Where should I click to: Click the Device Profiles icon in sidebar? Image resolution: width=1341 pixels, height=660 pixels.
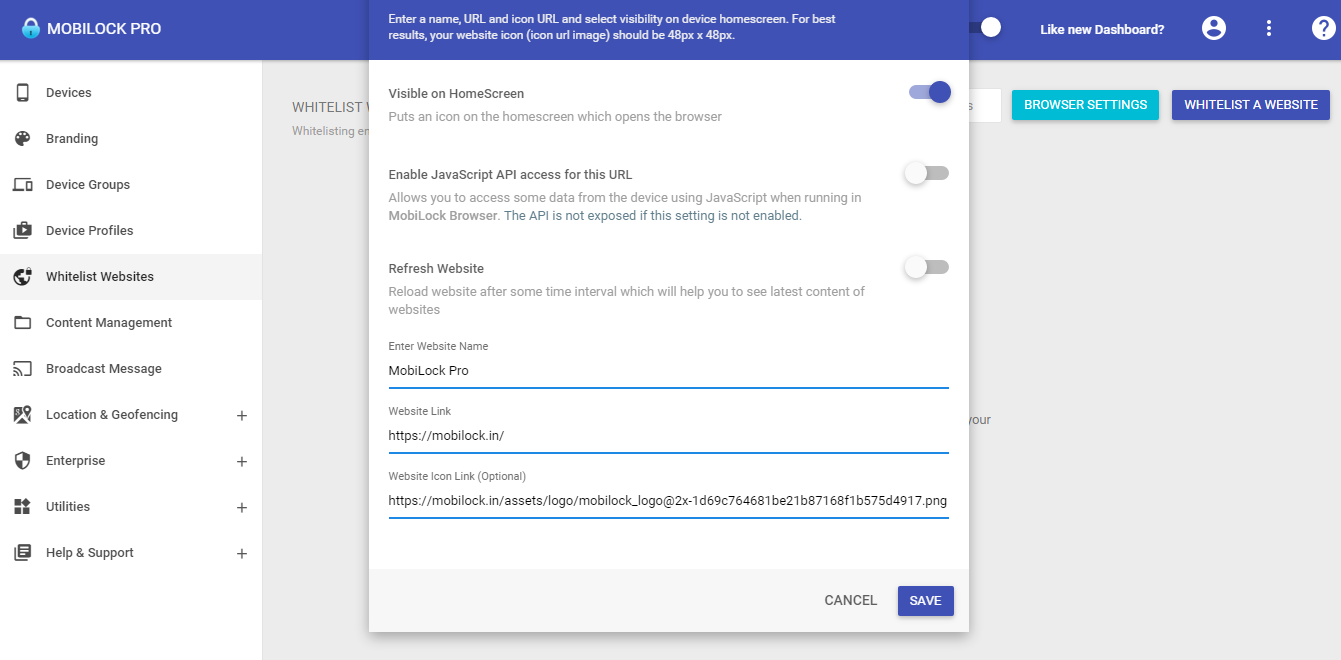click(22, 231)
